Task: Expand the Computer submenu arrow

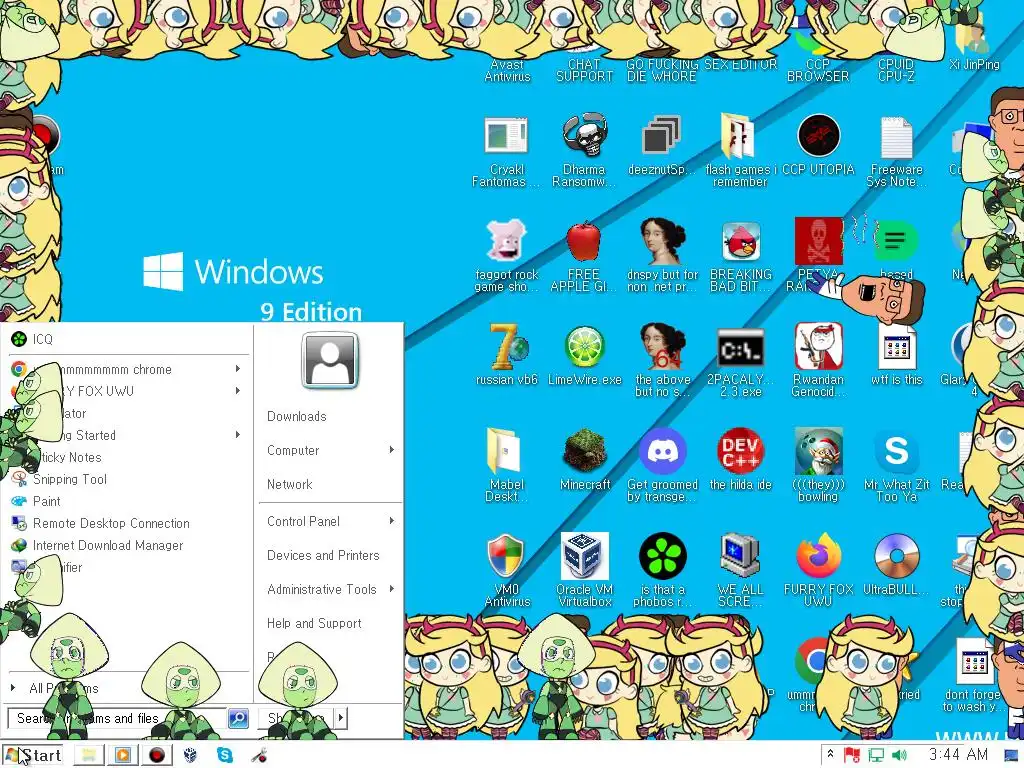Action: click(392, 450)
